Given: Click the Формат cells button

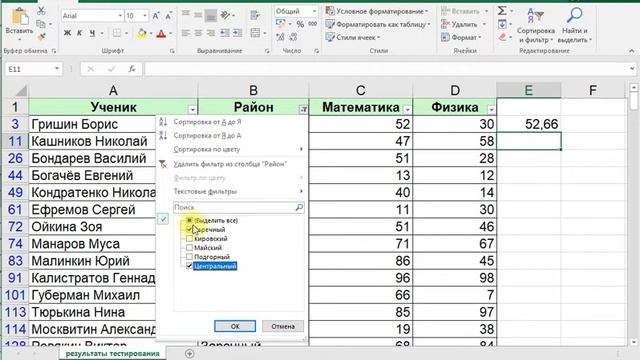Looking at the screenshot, I should (x=462, y=38).
